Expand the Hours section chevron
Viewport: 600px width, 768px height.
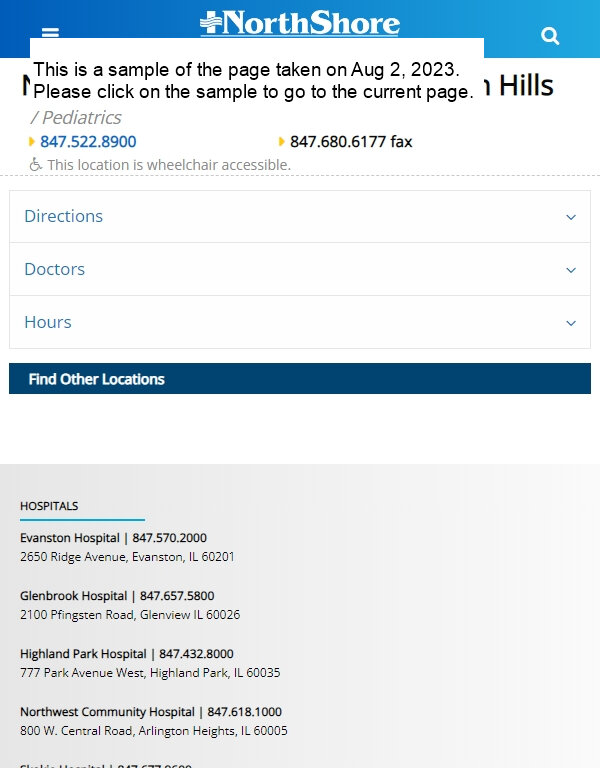click(x=571, y=322)
